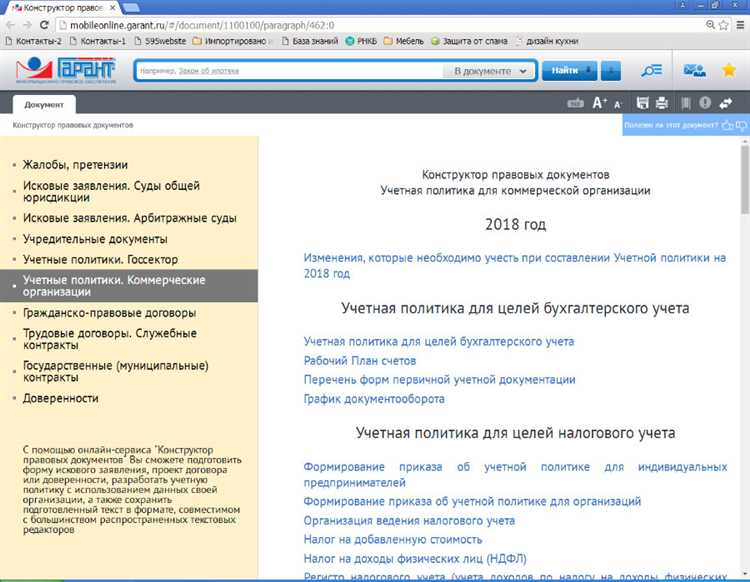Click thumbs-up on document usefulness
750x582 pixels.
(x=728, y=125)
